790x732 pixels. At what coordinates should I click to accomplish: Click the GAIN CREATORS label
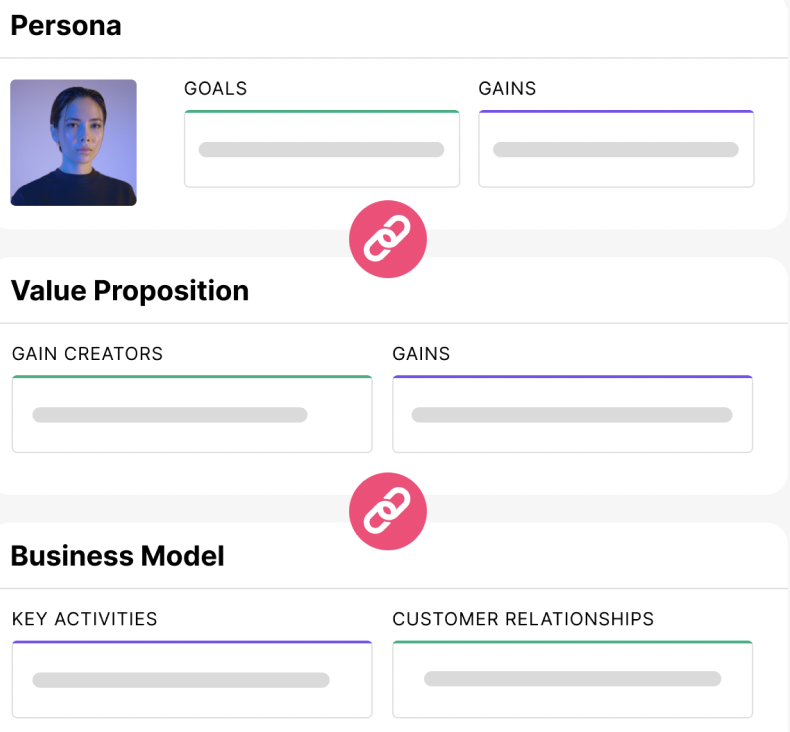(87, 354)
